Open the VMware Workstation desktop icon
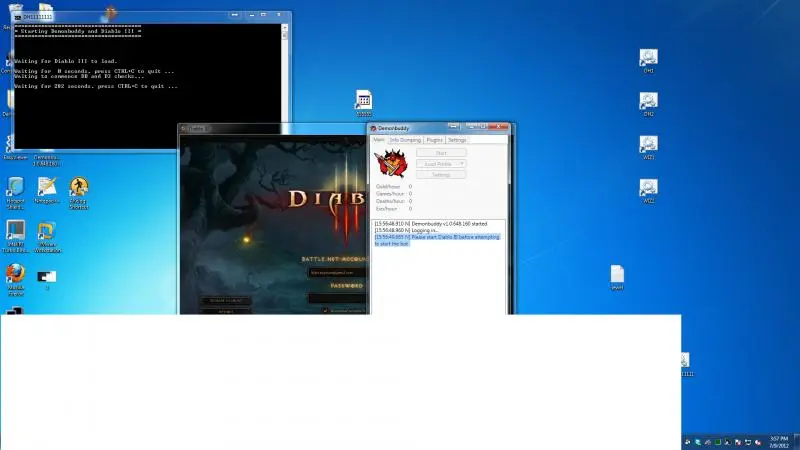 click(x=46, y=231)
